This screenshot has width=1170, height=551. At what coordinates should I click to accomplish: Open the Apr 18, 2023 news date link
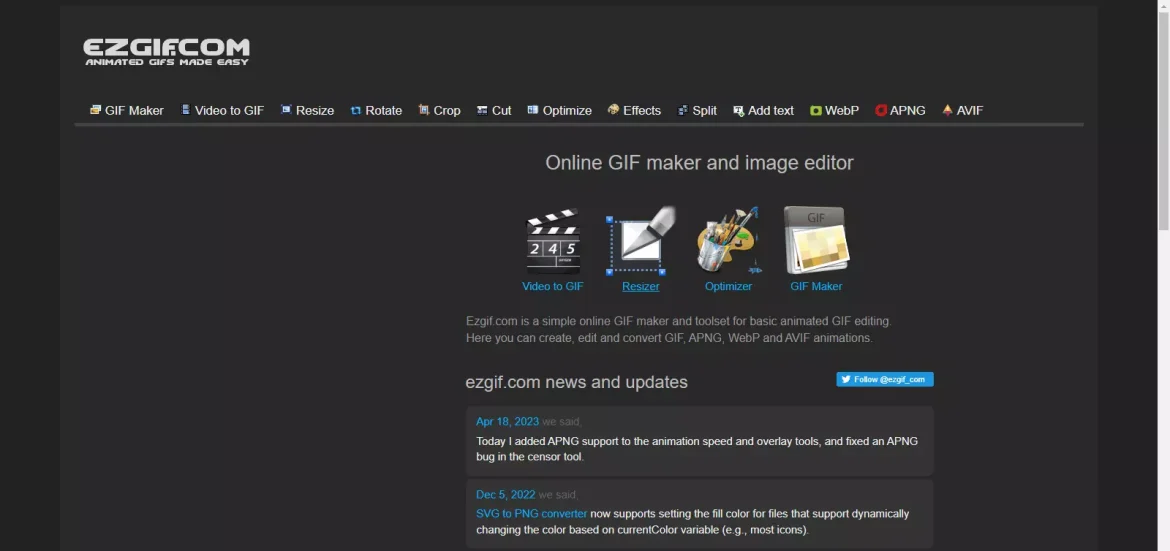click(507, 422)
